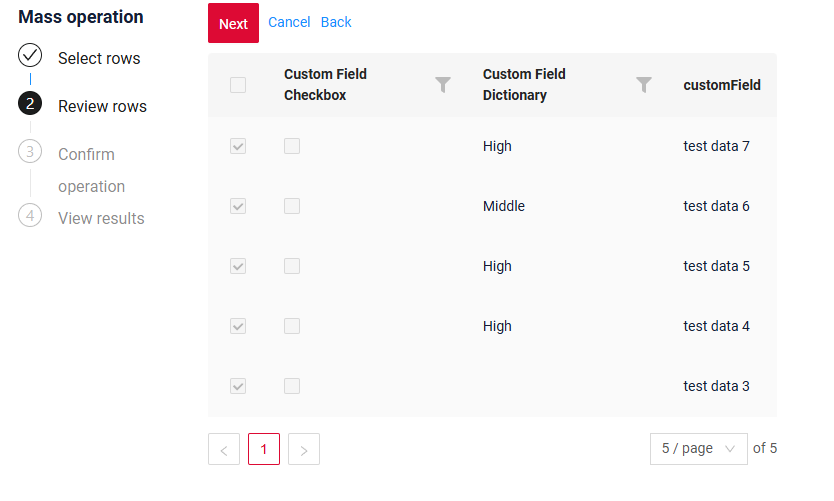Open filter for Custom Field Checkbox column

click(x=443, y=85)
